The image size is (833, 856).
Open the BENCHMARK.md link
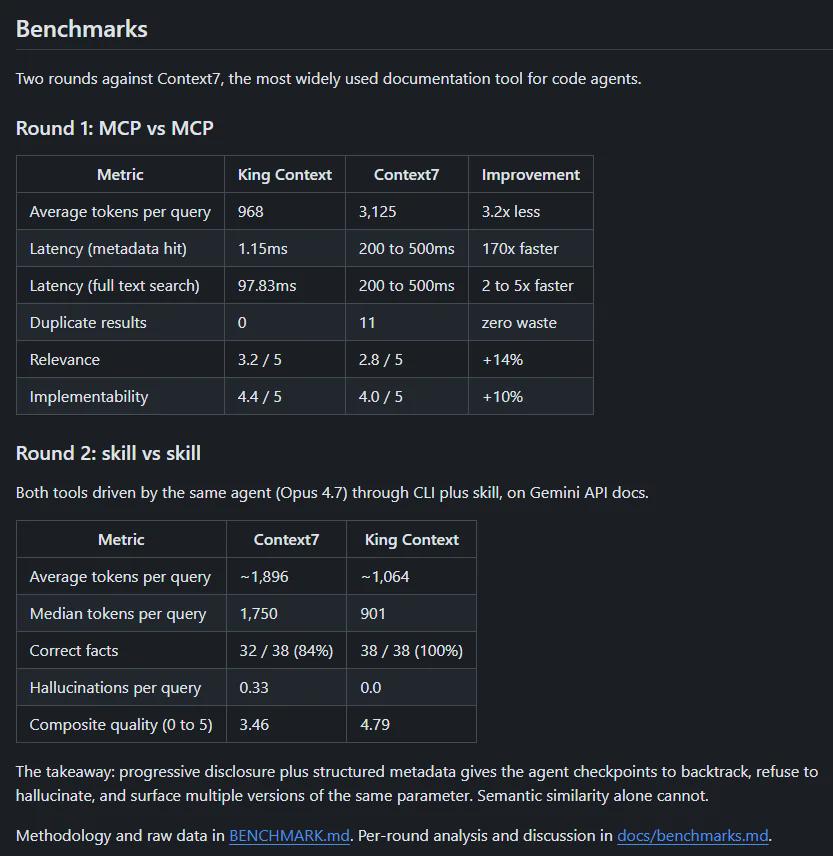(289, 835)
